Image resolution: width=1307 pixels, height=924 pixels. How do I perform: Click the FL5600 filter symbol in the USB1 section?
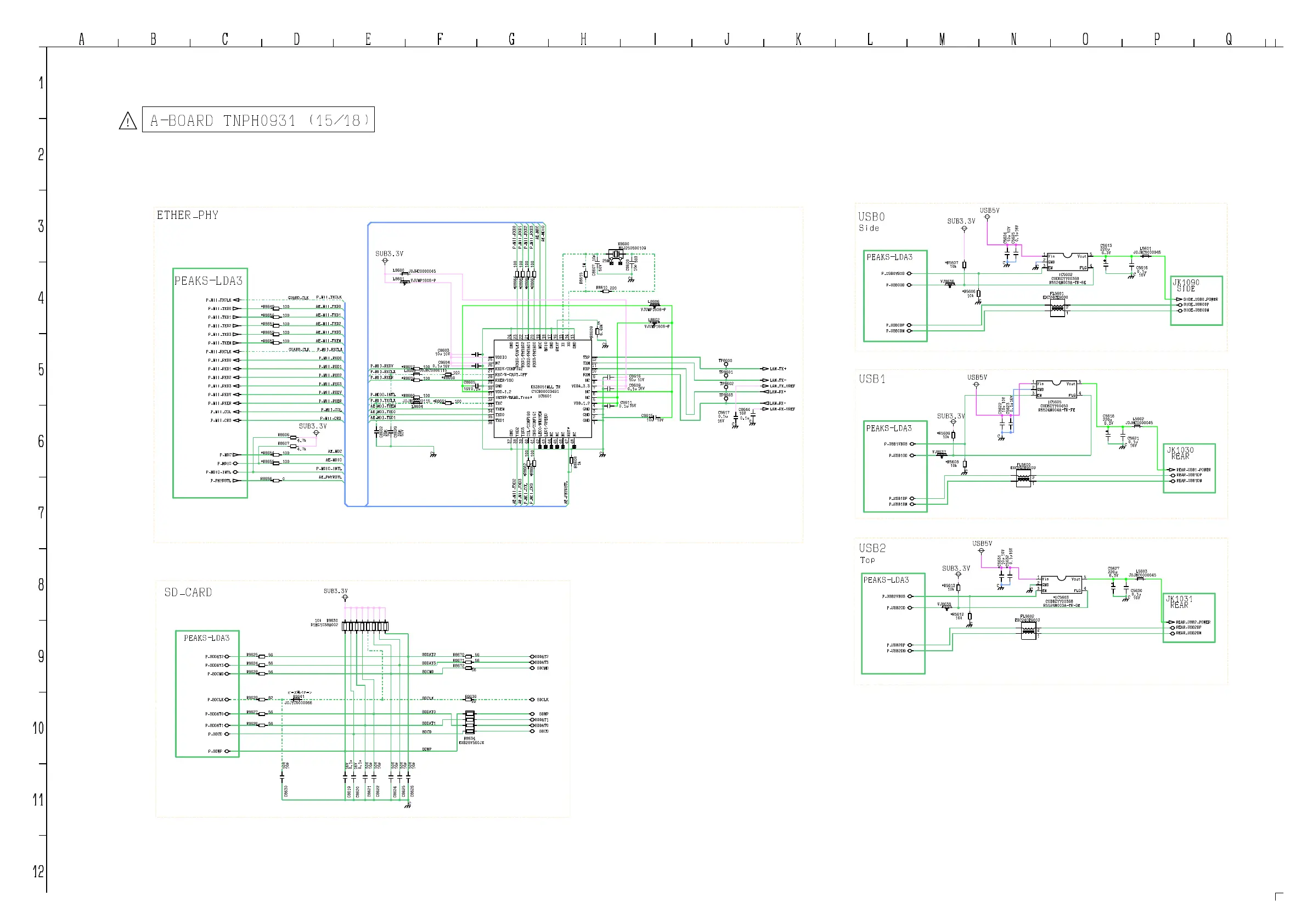pos(1023,479)
